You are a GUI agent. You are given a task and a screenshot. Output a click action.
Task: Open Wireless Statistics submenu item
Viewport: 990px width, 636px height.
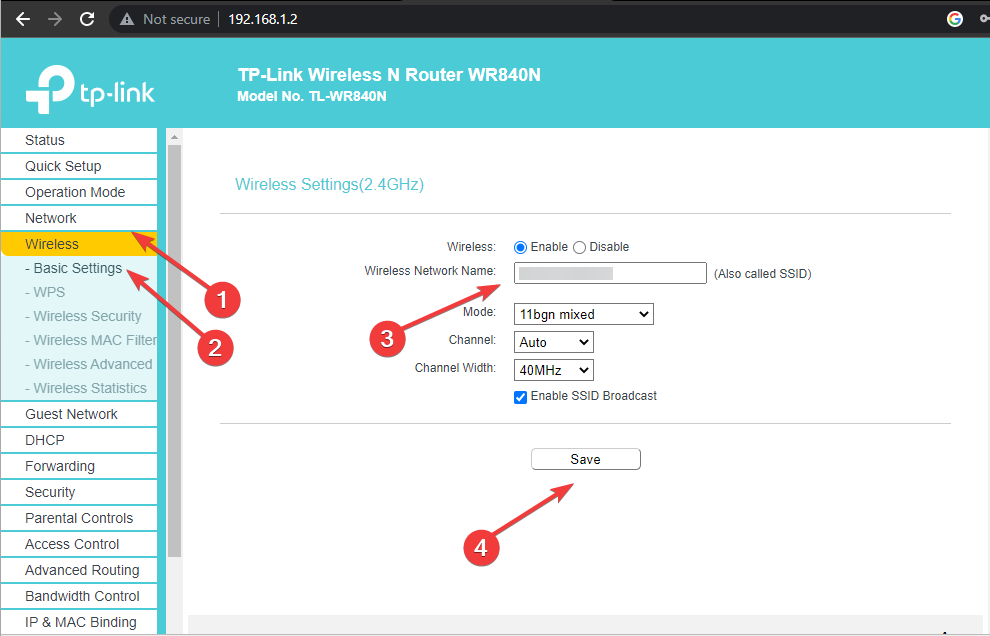85,388
